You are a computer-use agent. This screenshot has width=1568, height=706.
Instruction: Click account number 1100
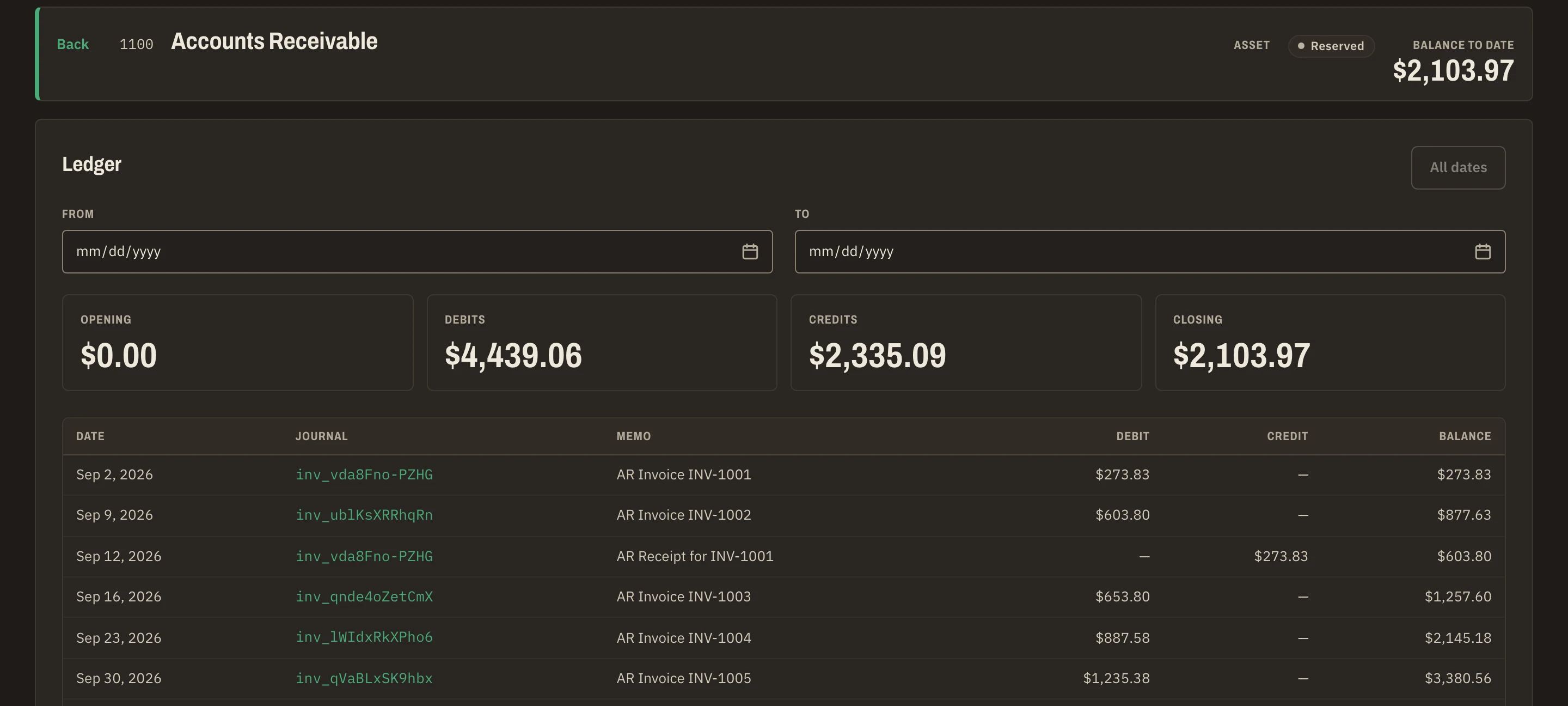point(136,45)
